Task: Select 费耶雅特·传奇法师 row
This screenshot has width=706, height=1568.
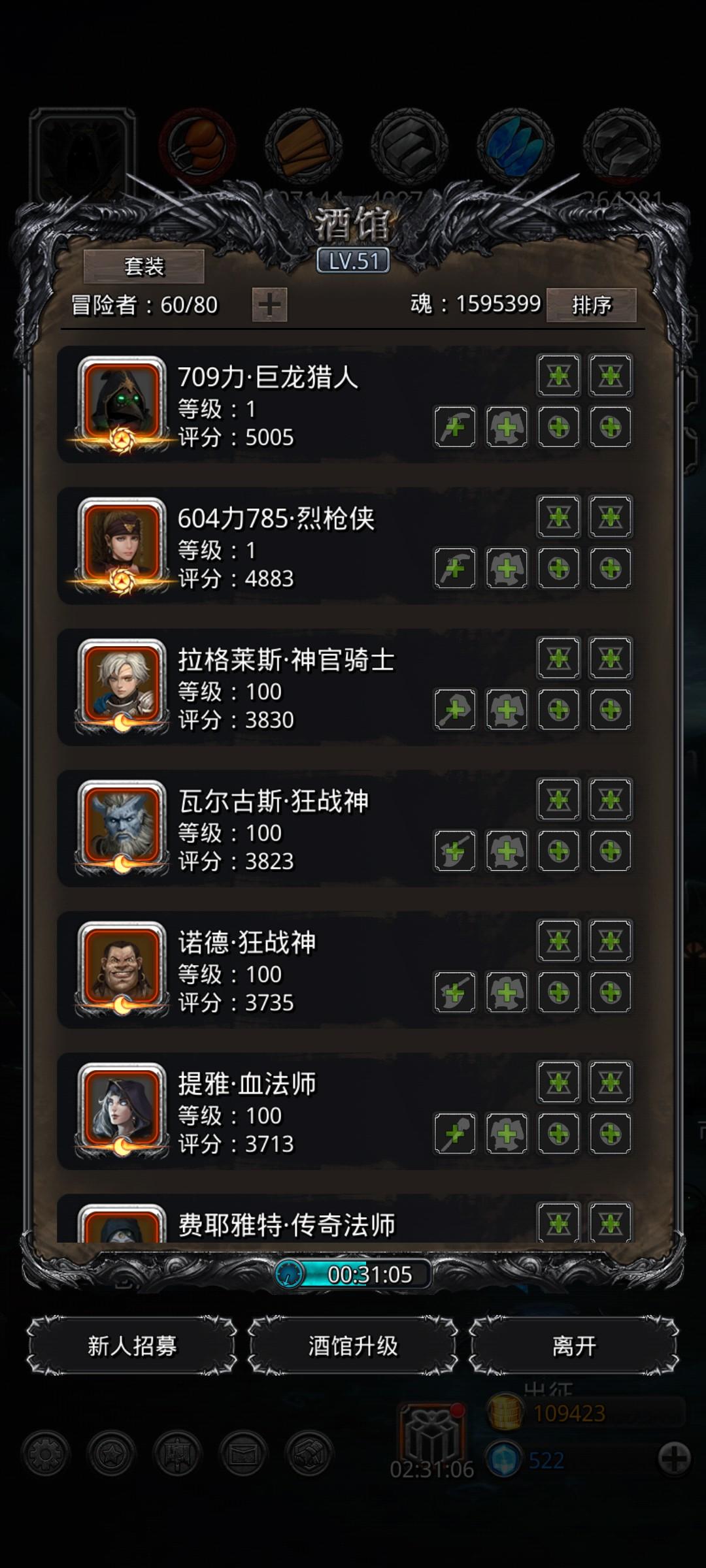Action: pos(345,1219)
